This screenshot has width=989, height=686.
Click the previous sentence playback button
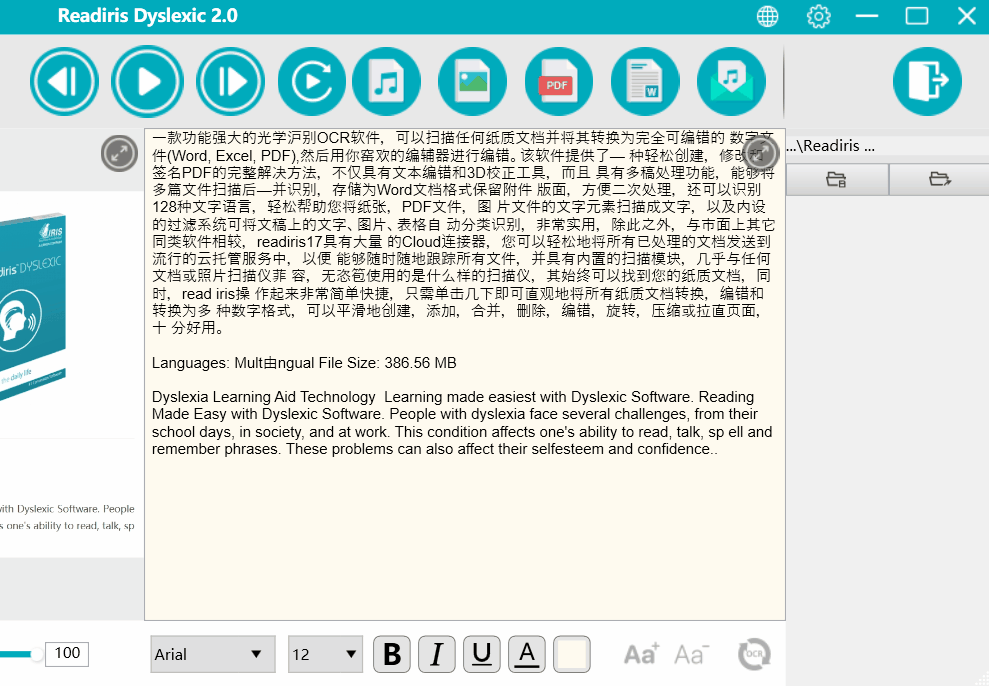point(64,81)
